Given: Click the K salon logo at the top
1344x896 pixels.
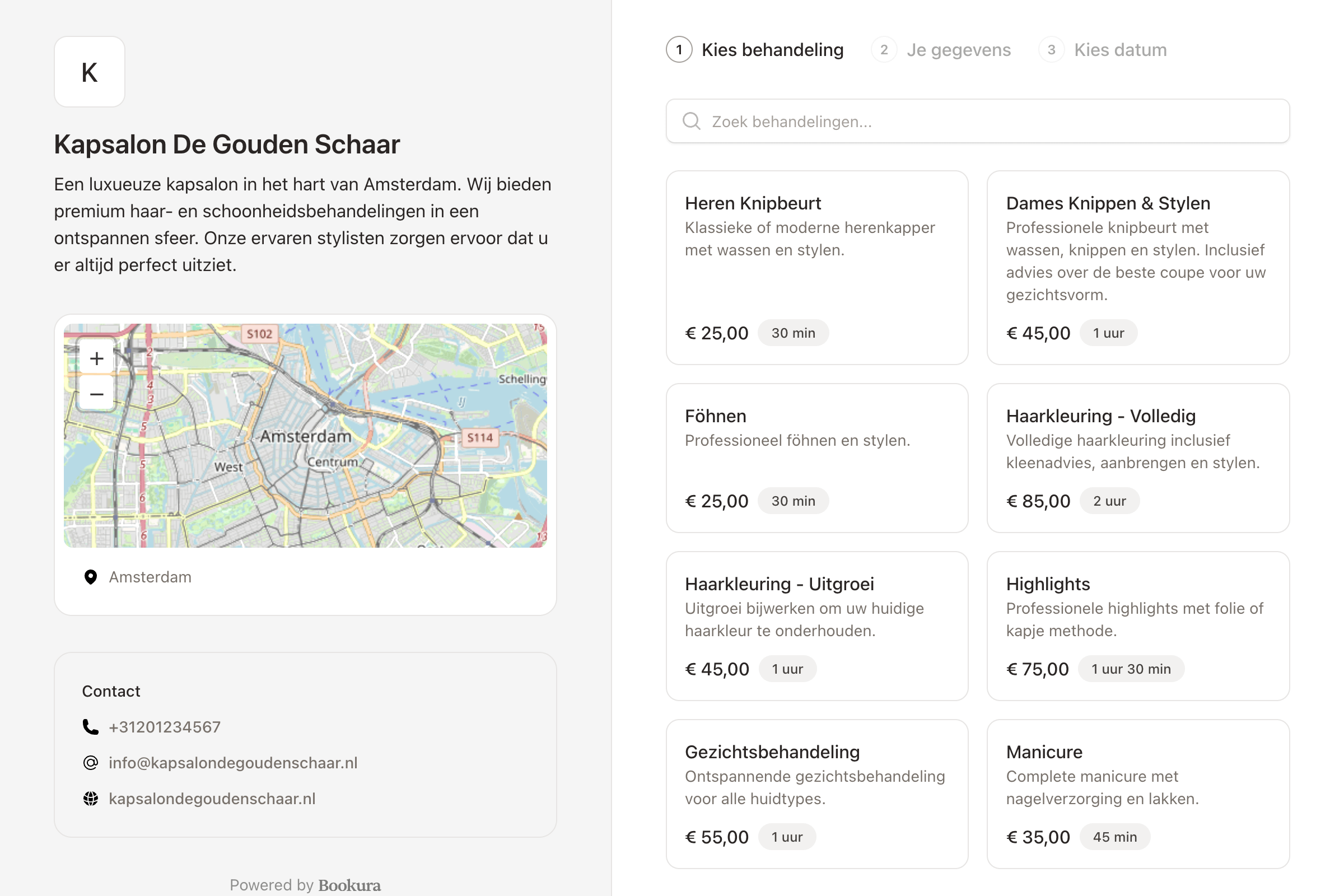Looking at the screenshot, I should point(89,72).
